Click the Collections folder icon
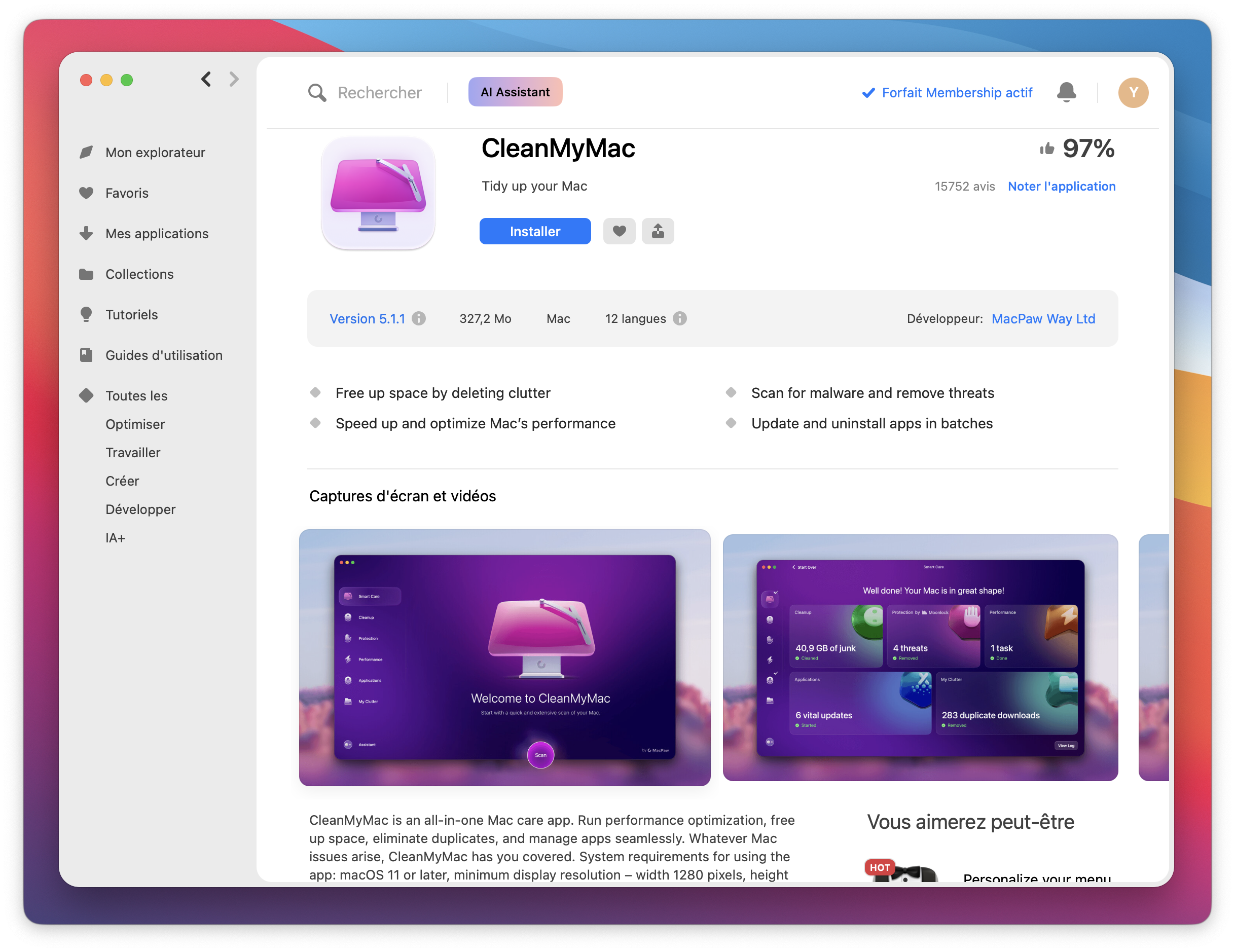The height and width of the screenshot is (952, 1235). coord(86,274)
